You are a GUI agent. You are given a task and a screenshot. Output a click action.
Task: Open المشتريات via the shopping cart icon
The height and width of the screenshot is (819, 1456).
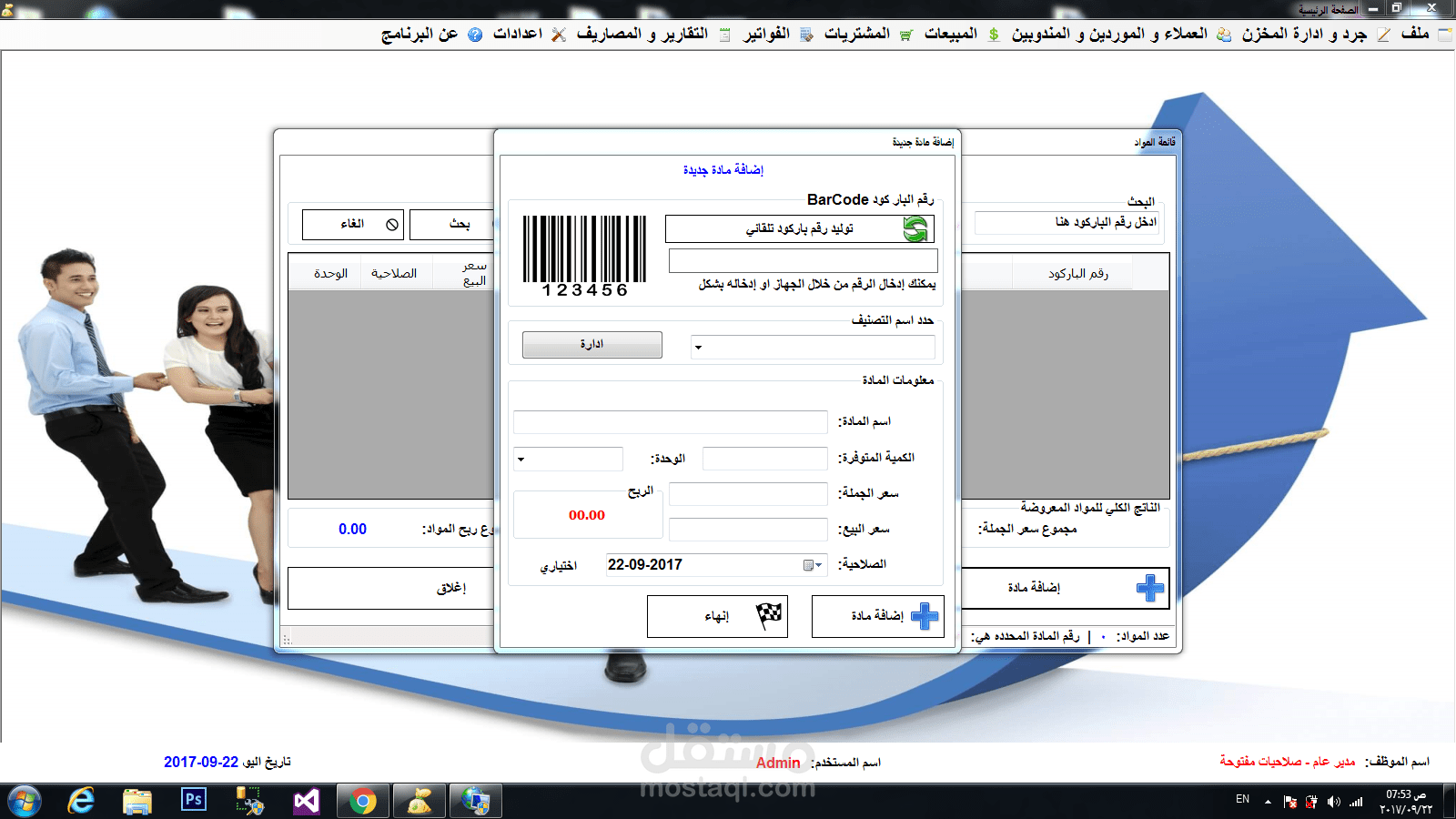(906, 36)
